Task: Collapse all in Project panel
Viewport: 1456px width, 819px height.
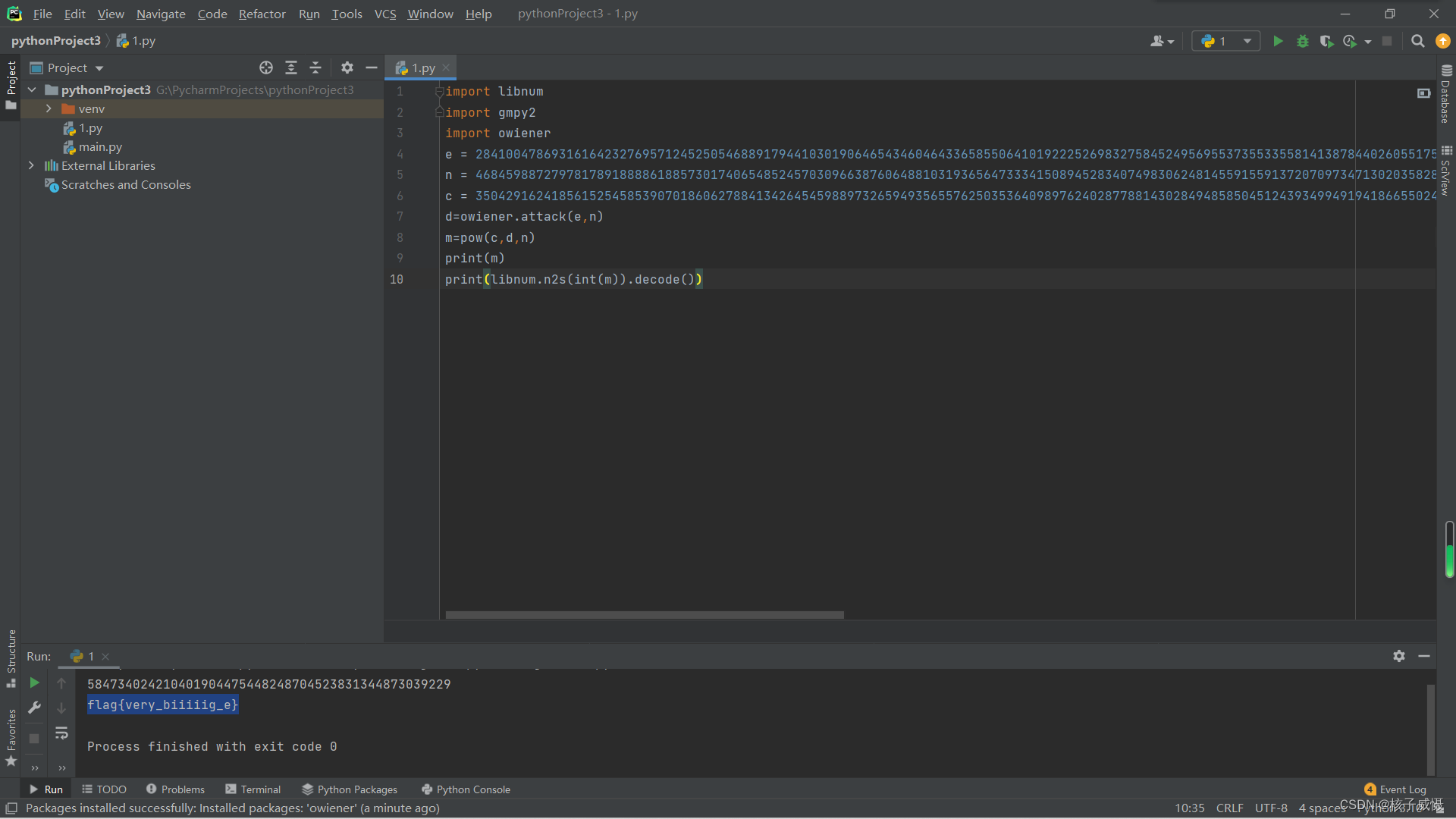Action: click(315, 67)
